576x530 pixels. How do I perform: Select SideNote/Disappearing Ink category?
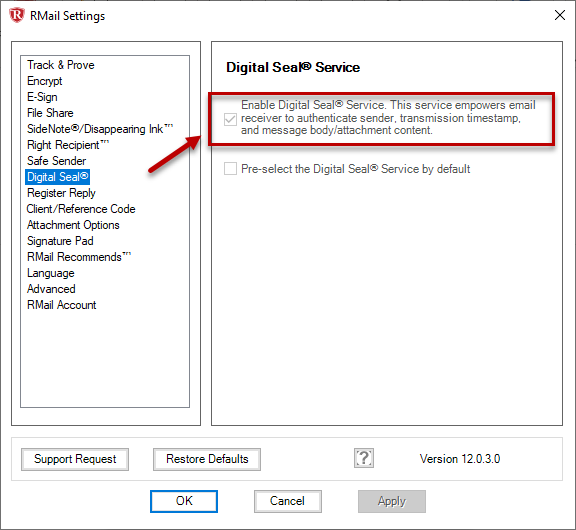click(x=100, y=129)
